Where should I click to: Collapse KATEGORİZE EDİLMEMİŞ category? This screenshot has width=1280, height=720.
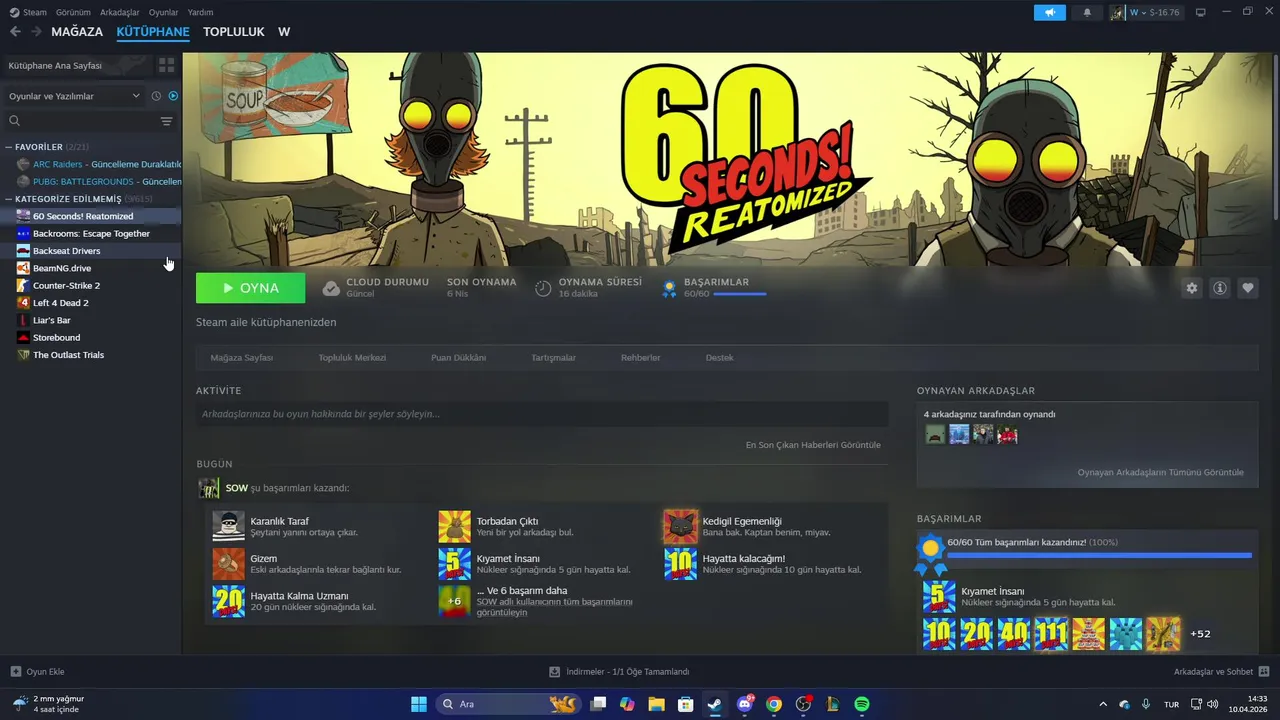[9, 199]
